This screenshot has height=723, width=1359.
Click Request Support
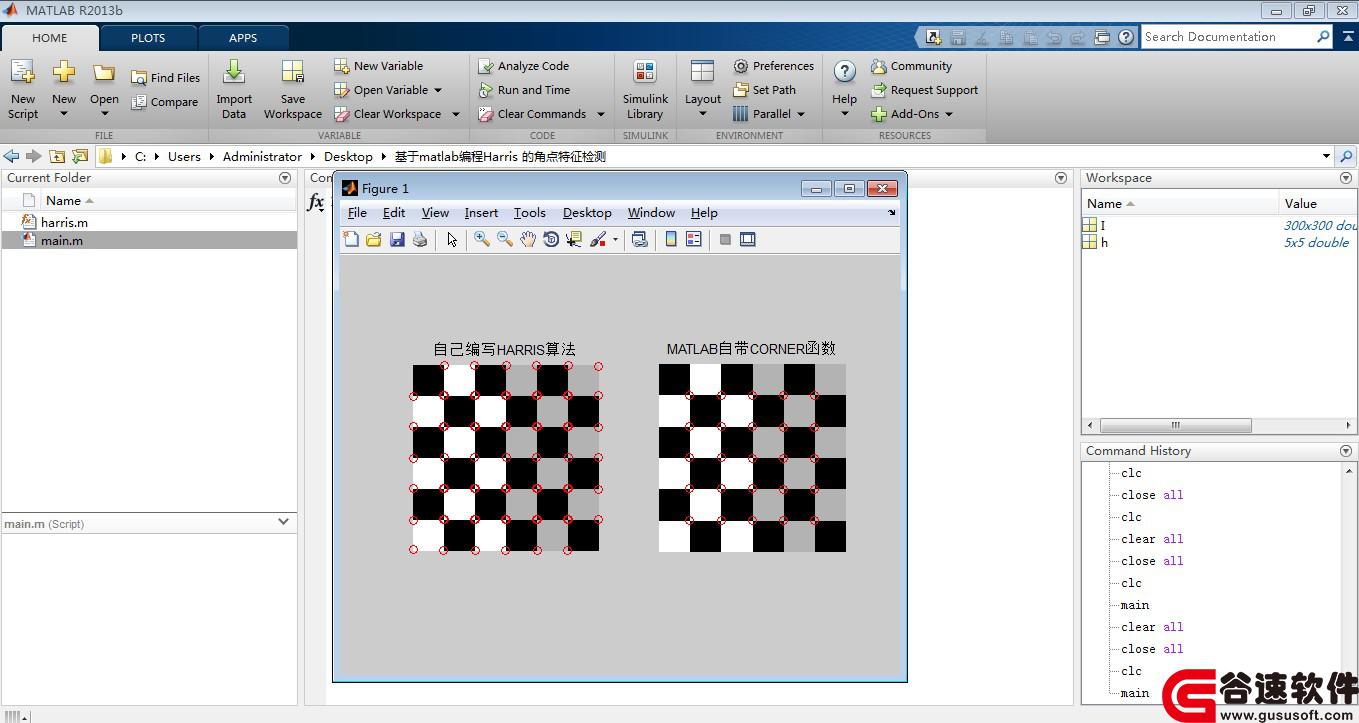click(924, 90)
